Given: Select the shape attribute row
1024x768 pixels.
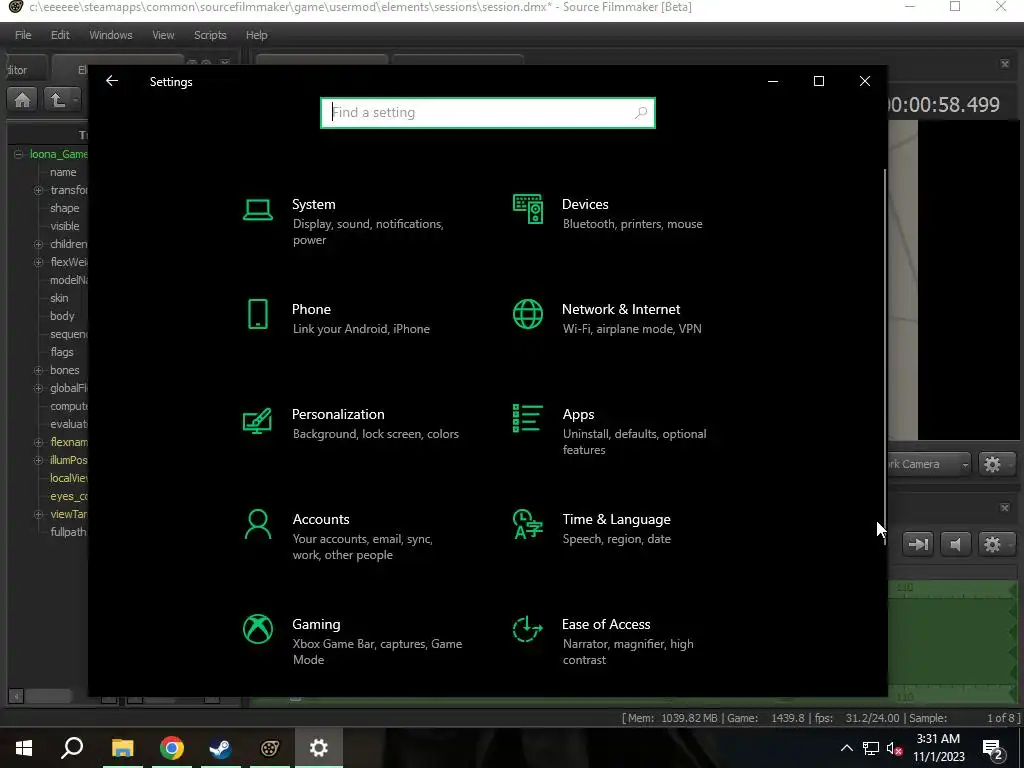Looking at the screenshot, I should pos(65,208).
